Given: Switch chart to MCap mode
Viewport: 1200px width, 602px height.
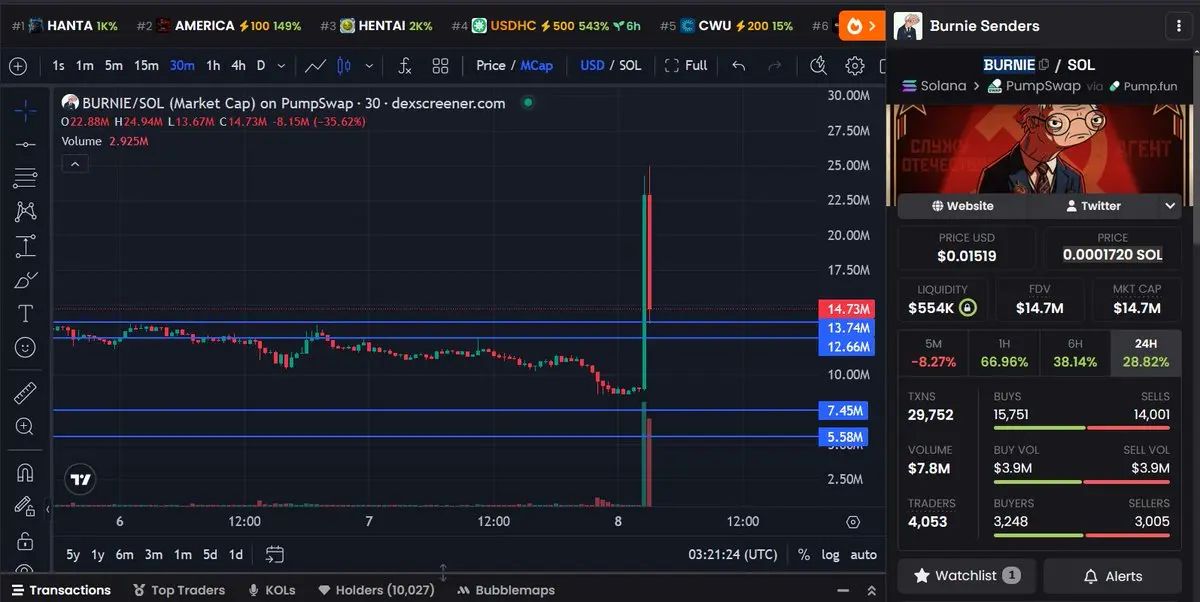Looking at the screenshot, I should pos(537,66).
